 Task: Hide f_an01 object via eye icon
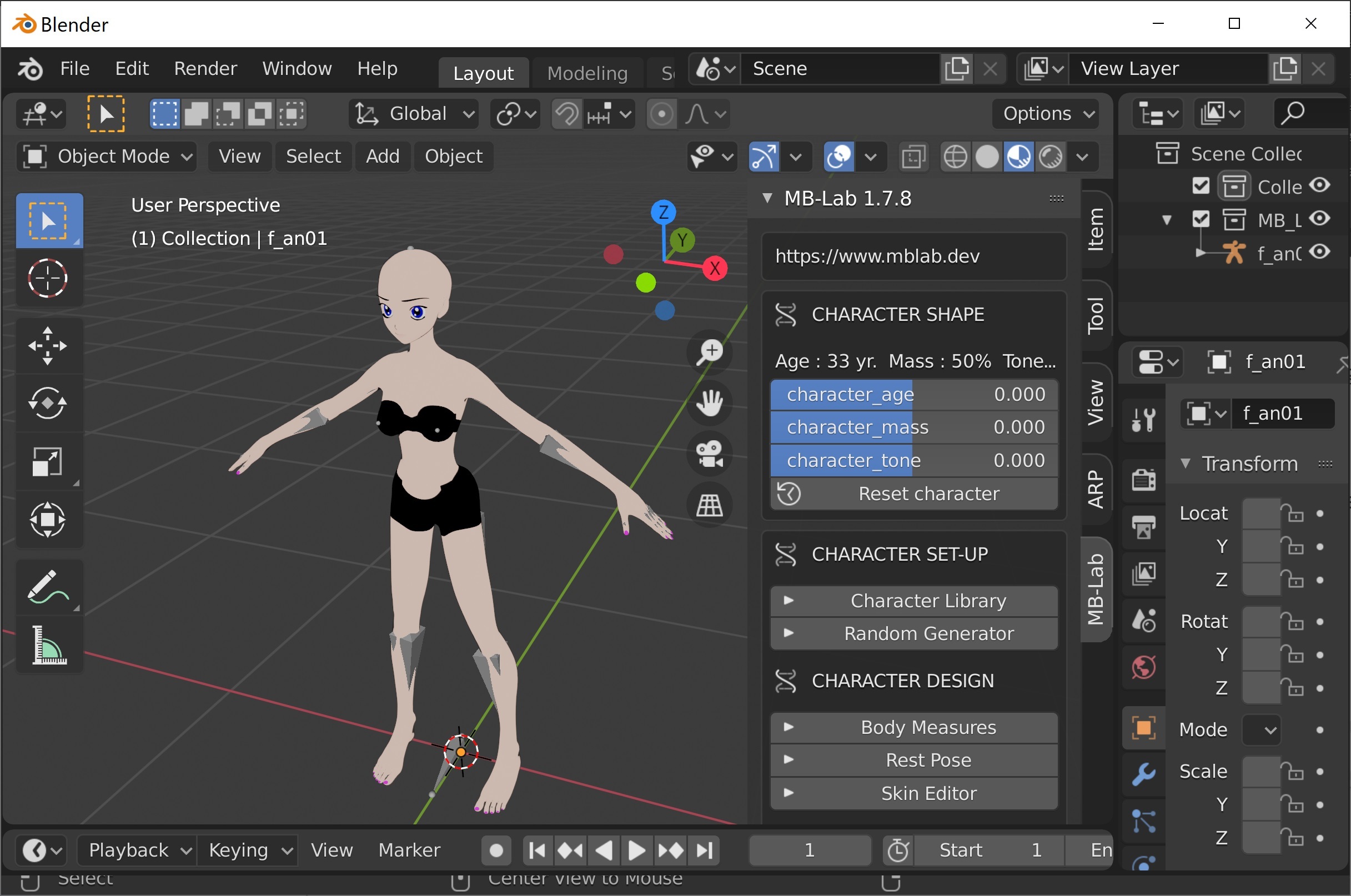(x=1320, y=252)
